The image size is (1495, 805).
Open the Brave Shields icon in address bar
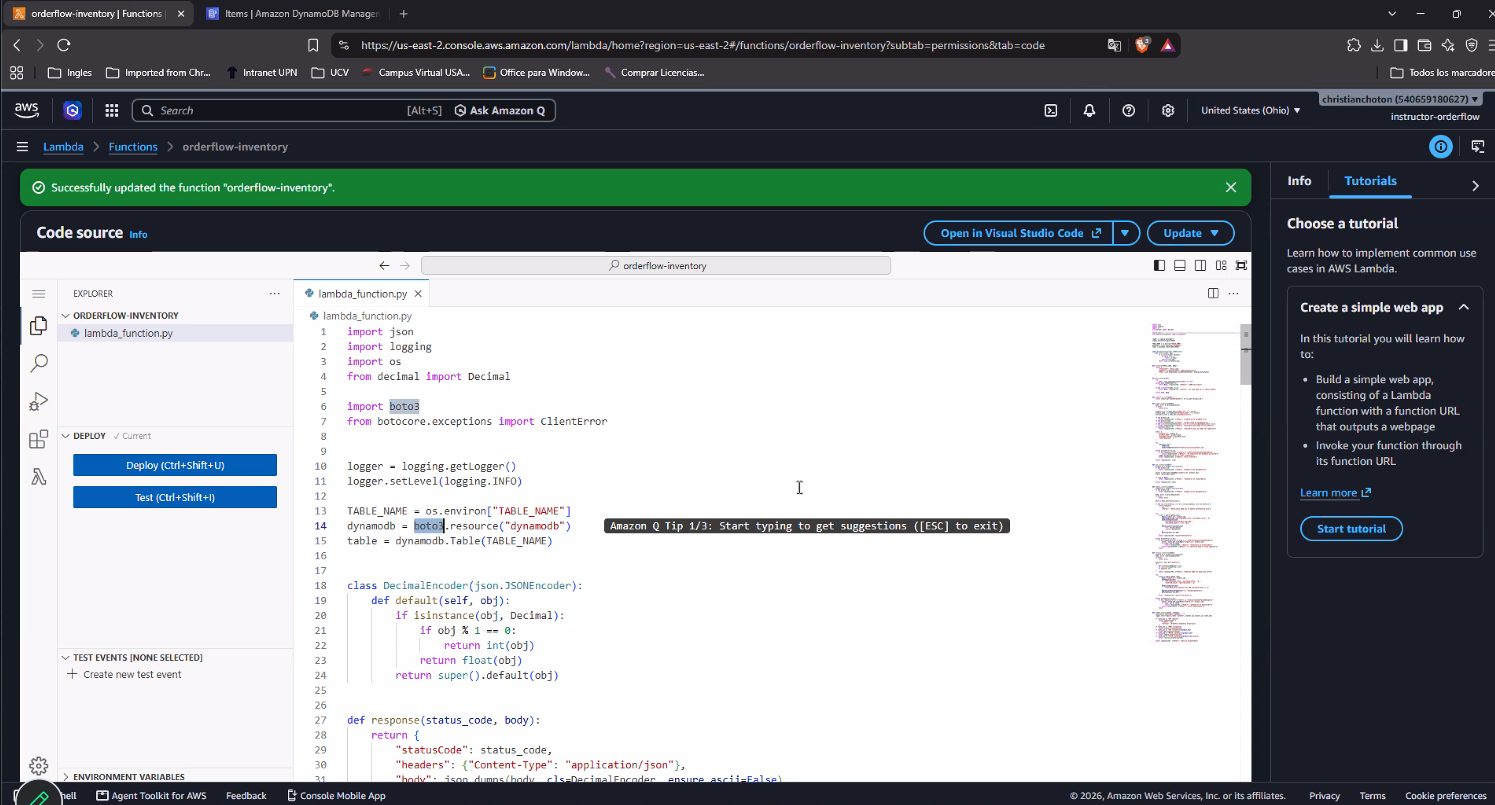coord(1142,45)
